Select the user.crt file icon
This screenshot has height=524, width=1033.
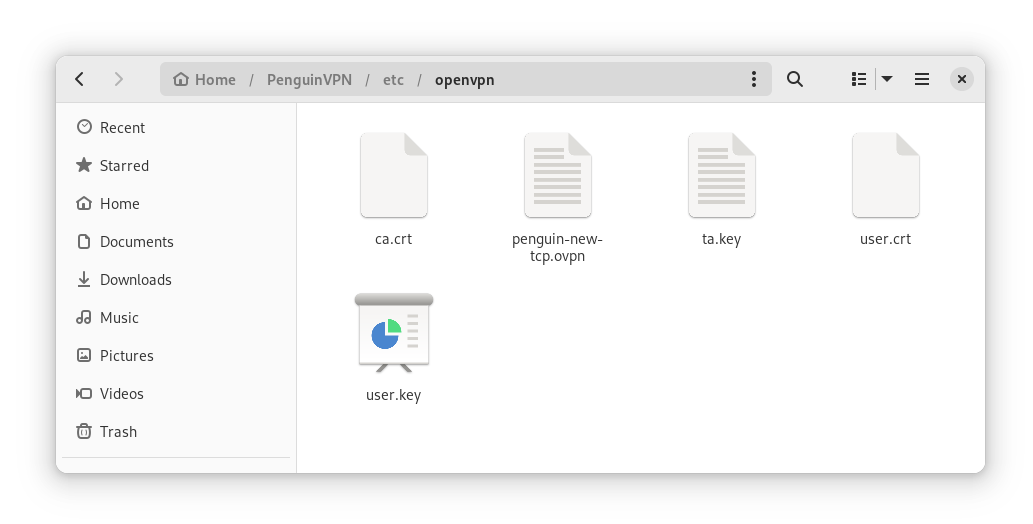(886, 175)
